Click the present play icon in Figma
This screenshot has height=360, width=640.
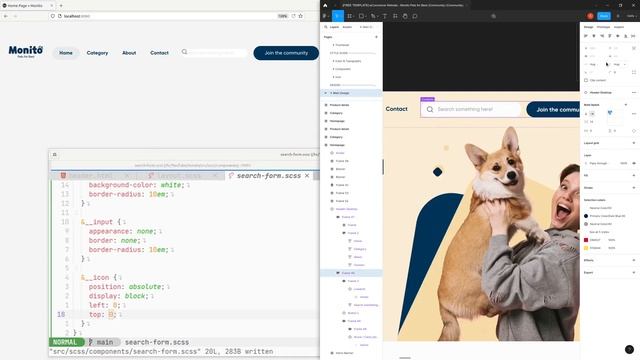click(618, 16)
